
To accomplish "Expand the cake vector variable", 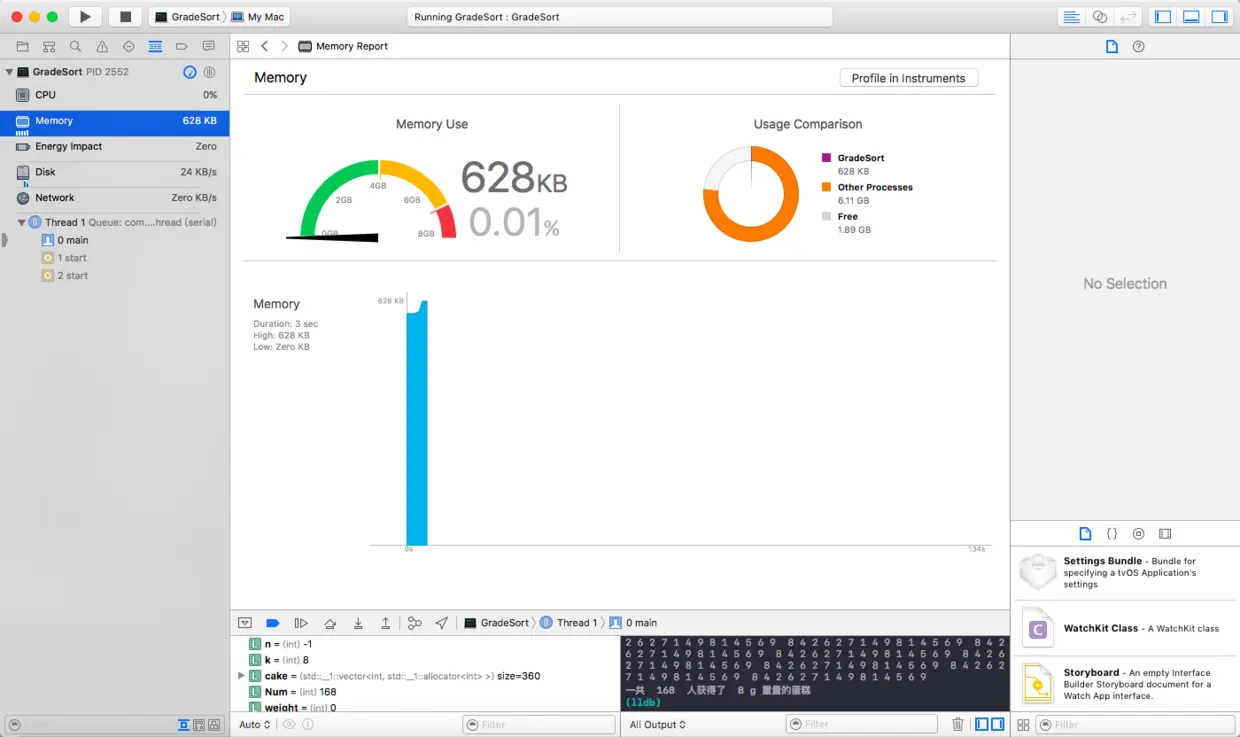I will coord(241,676).
